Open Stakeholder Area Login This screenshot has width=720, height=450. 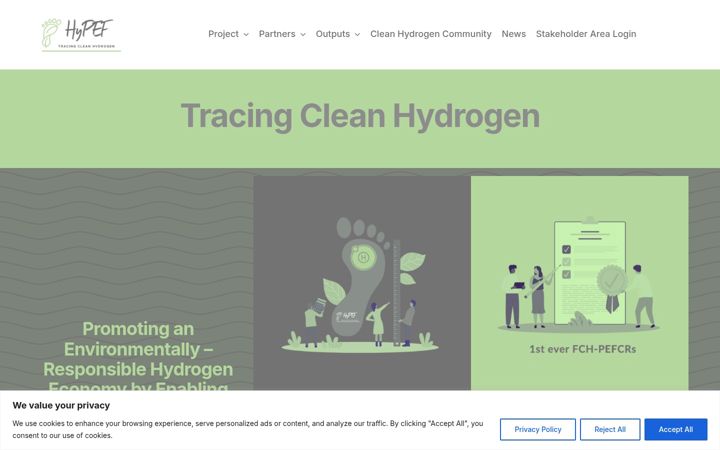point(586,34)
